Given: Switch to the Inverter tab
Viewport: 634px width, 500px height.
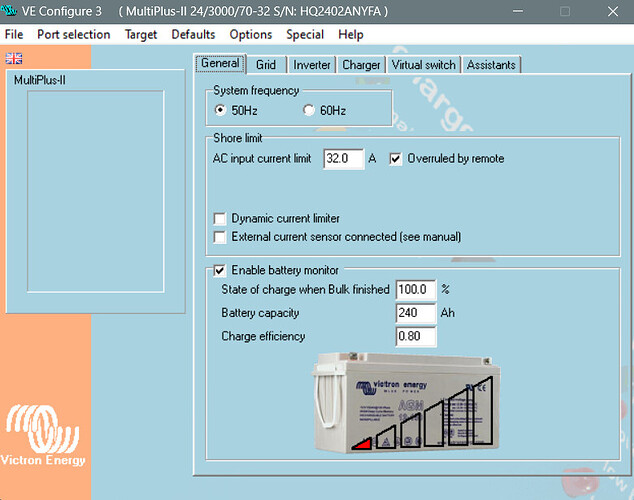Looking at the screenshot, I should (312, 65).
